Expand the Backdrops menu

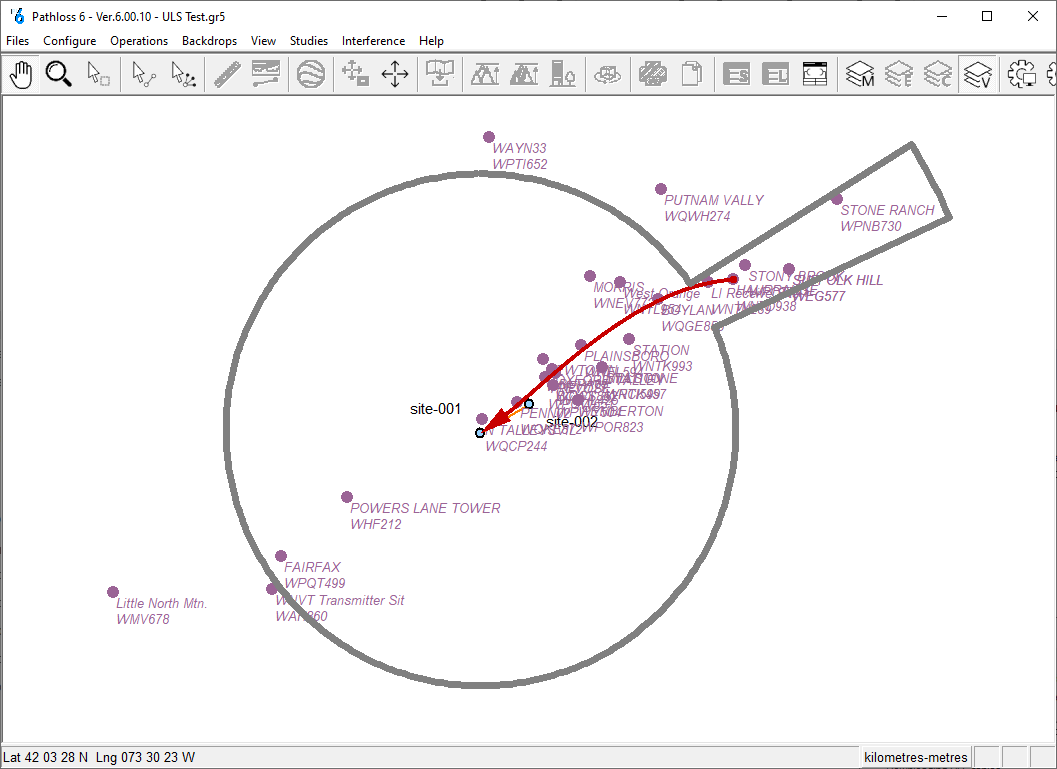209,41
